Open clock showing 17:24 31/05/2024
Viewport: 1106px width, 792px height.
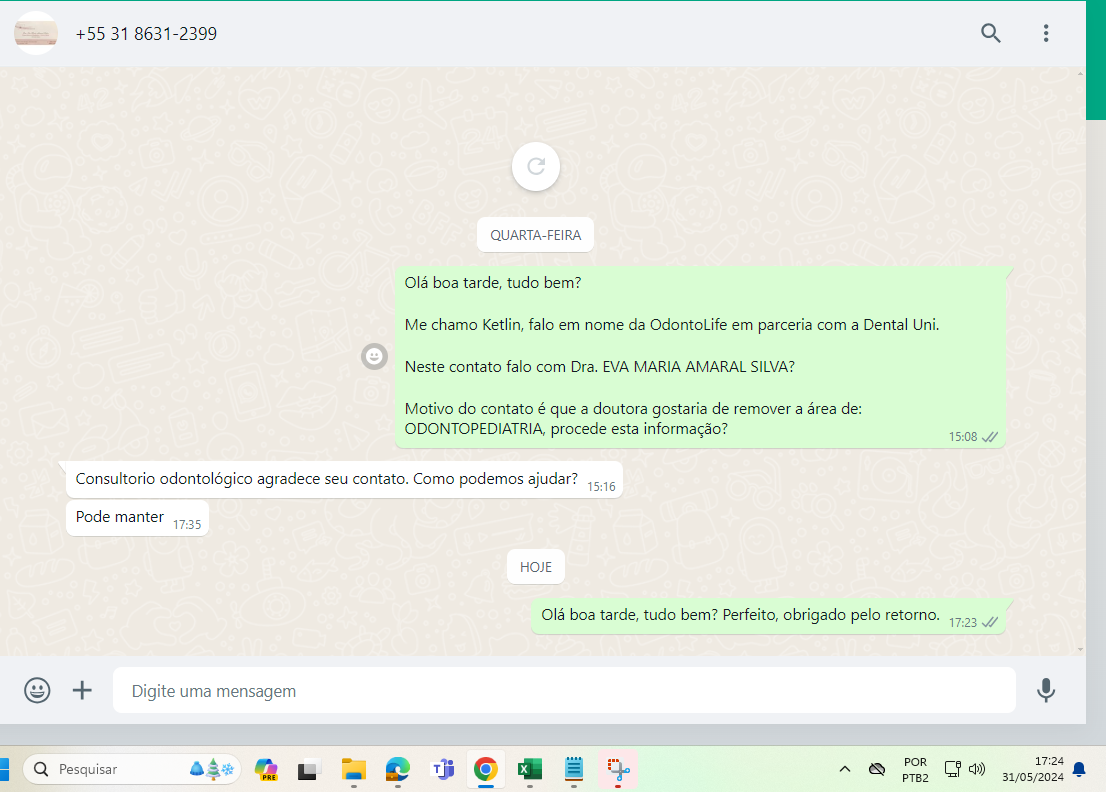[x=1033, y=769]
